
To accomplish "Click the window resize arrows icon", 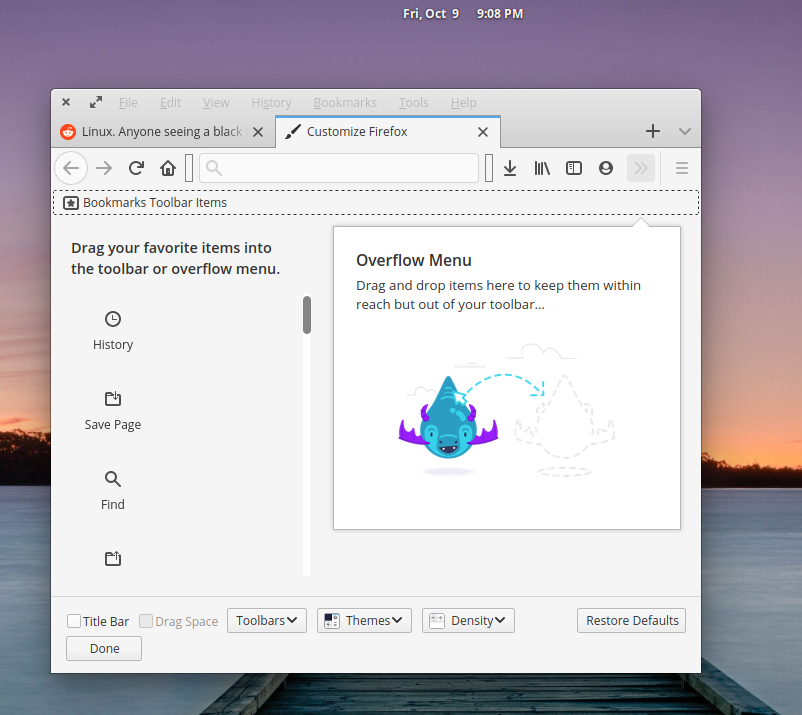I will tap(96, 102).
